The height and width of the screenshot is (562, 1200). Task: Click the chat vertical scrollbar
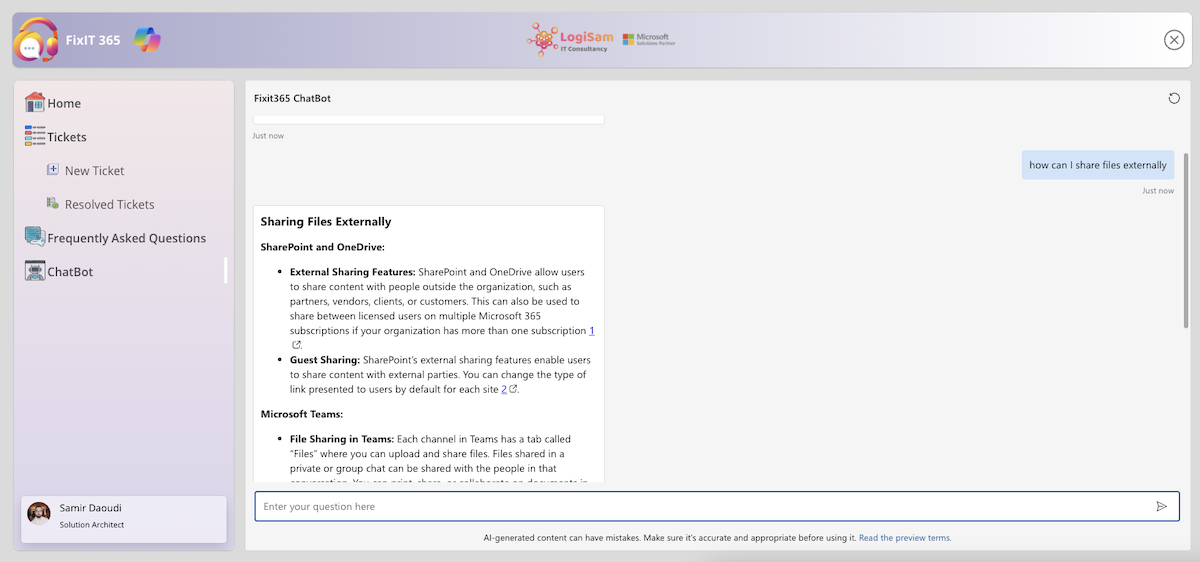point(1186,240)
